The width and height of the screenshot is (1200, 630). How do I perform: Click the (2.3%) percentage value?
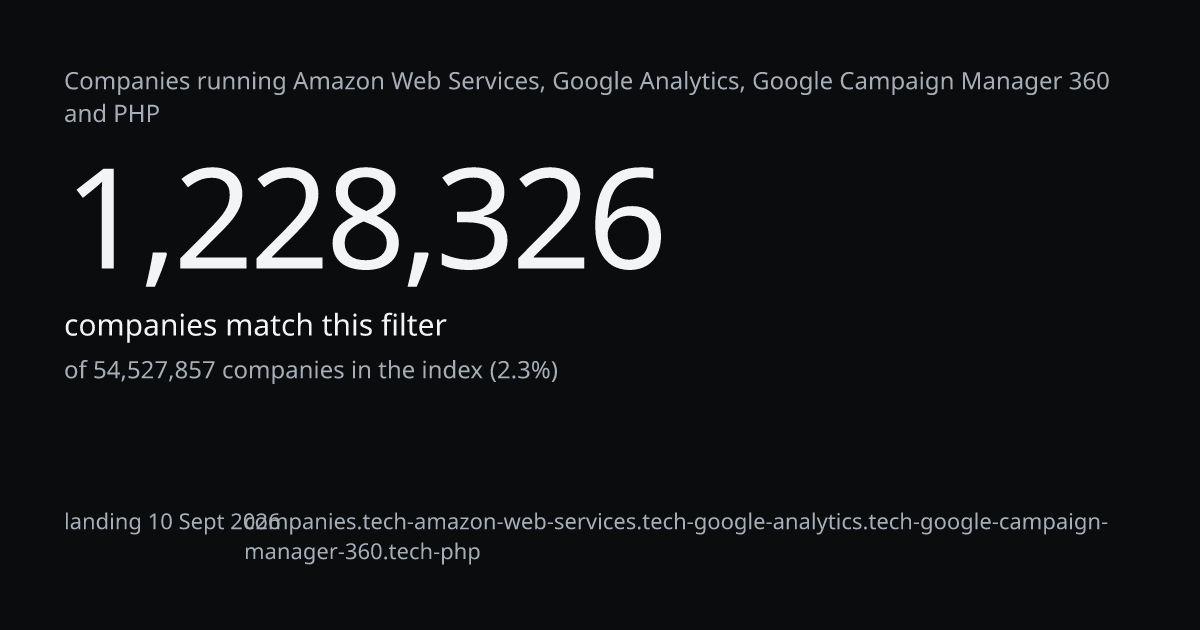pos(523,371)
